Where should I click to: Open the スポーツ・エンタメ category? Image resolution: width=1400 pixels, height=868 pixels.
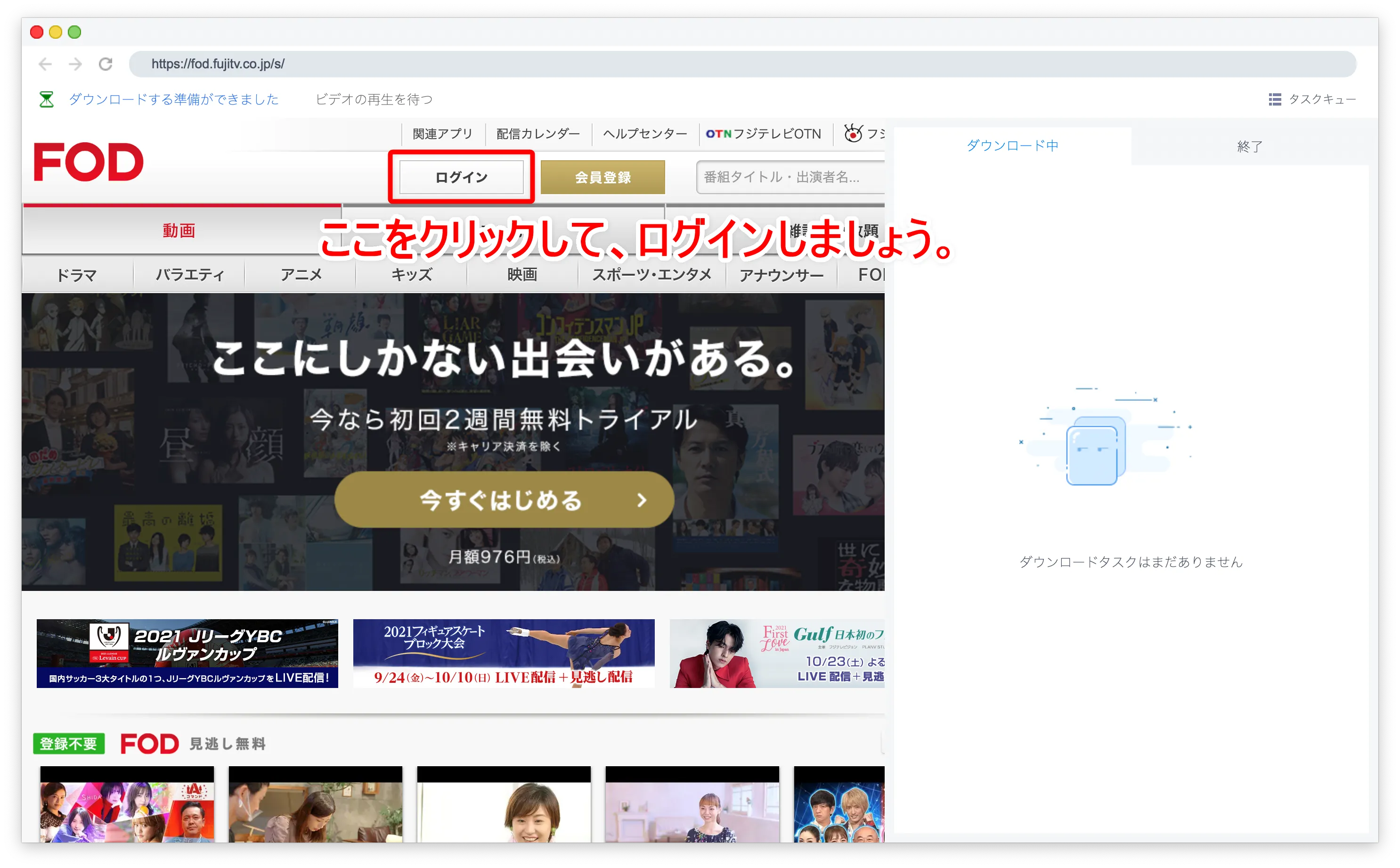(652, 275)
